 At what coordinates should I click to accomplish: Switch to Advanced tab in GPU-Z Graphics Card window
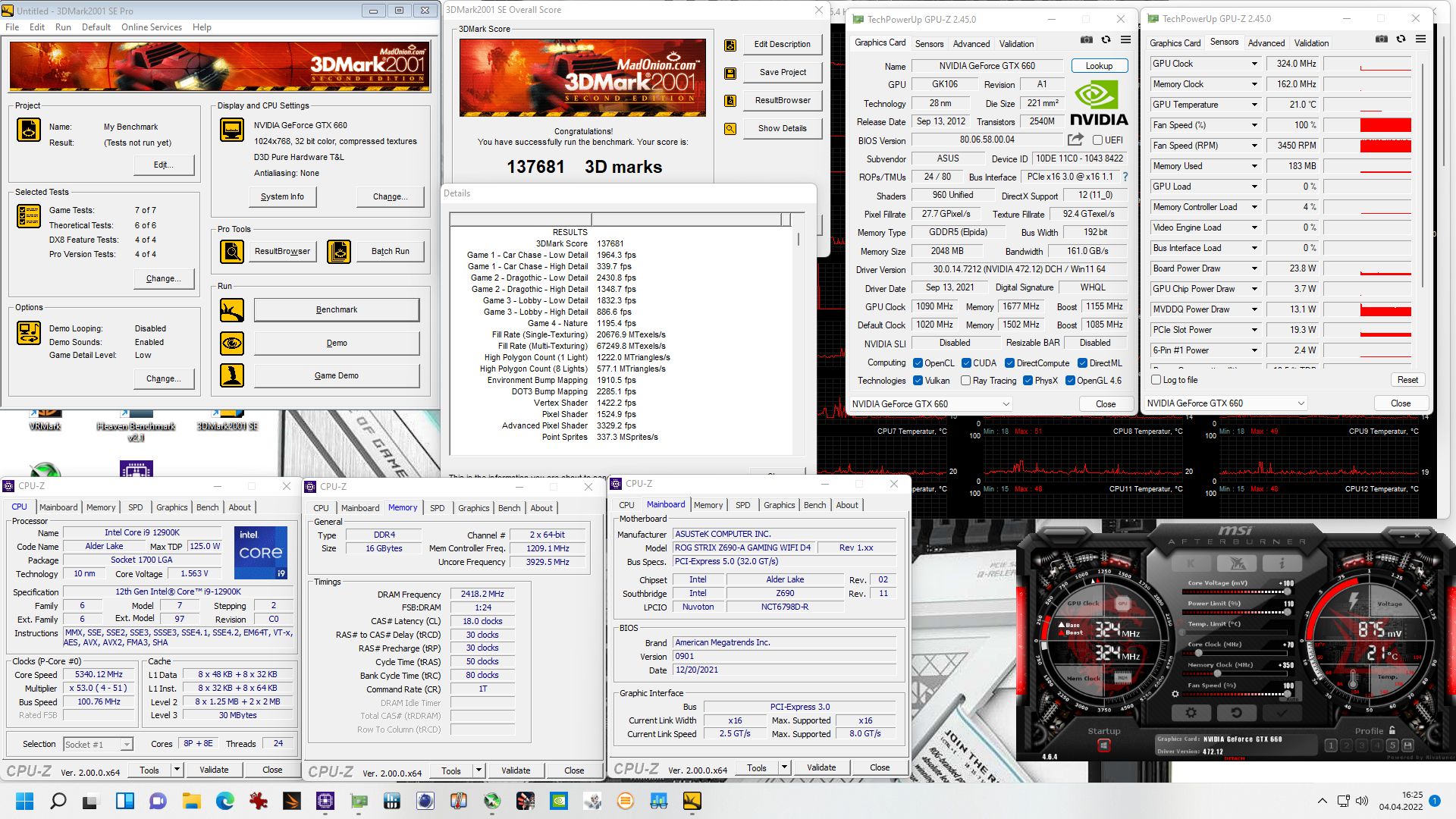coord(971,44)
